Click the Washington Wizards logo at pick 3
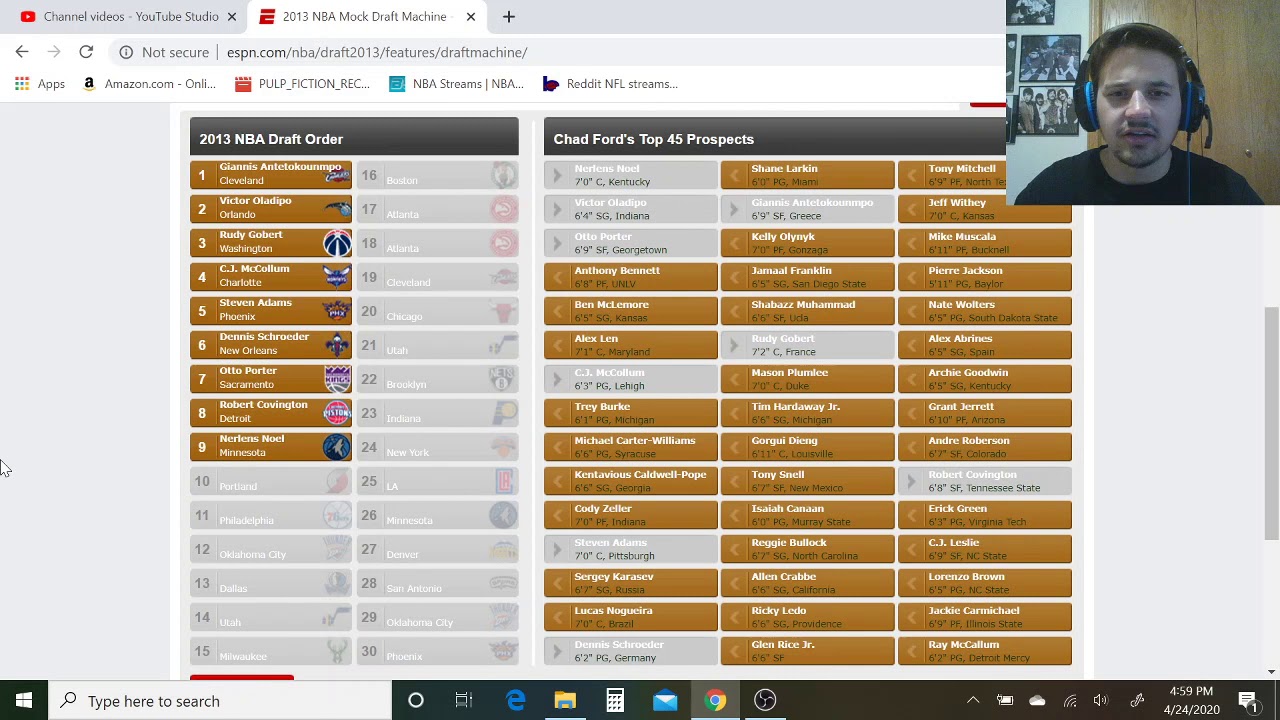Screen dimensions: 1280x720 coord(337,243)
